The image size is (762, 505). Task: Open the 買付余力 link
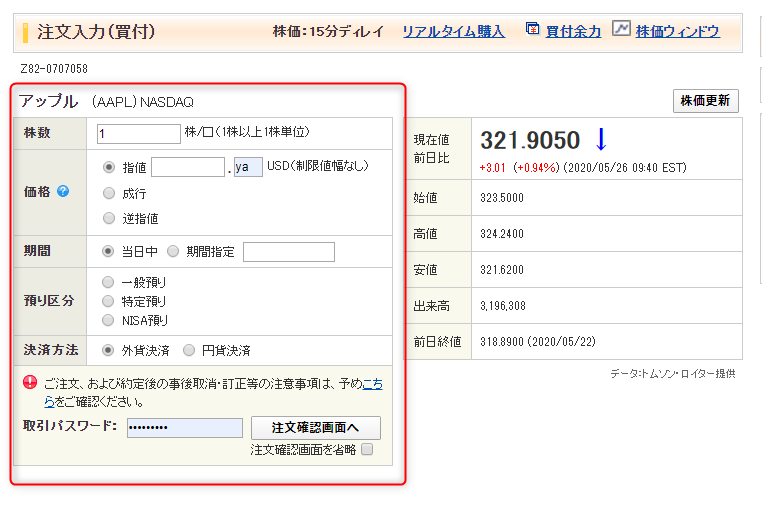(x=573, y=32)
